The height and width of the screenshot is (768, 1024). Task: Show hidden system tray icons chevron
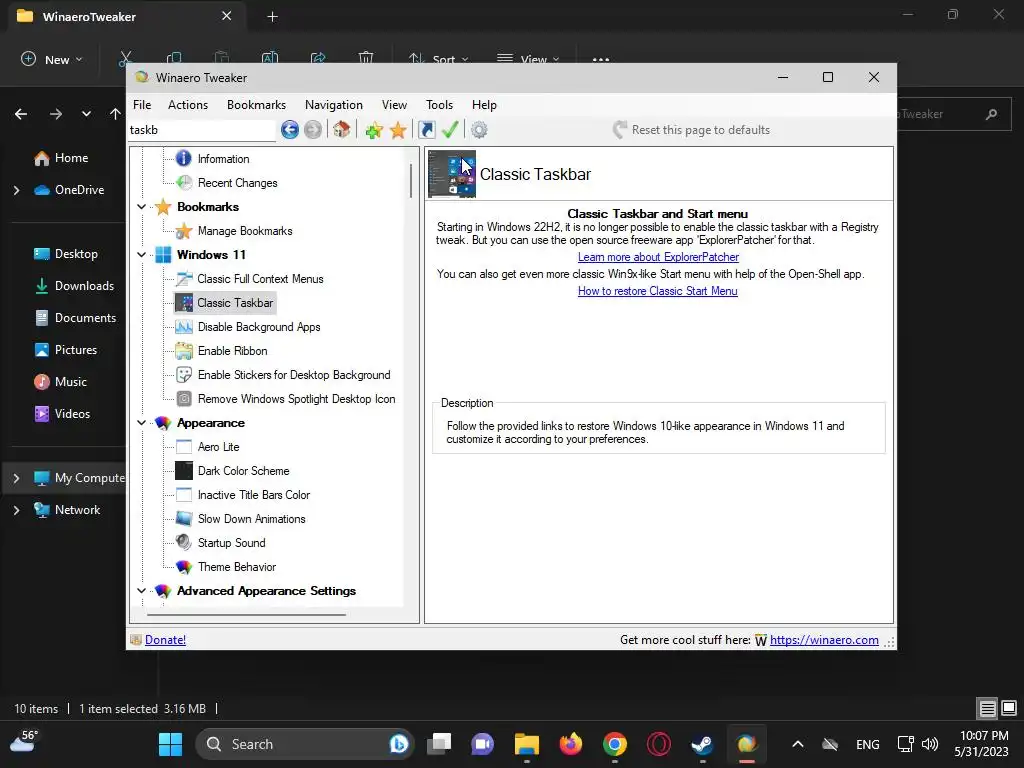797,744
